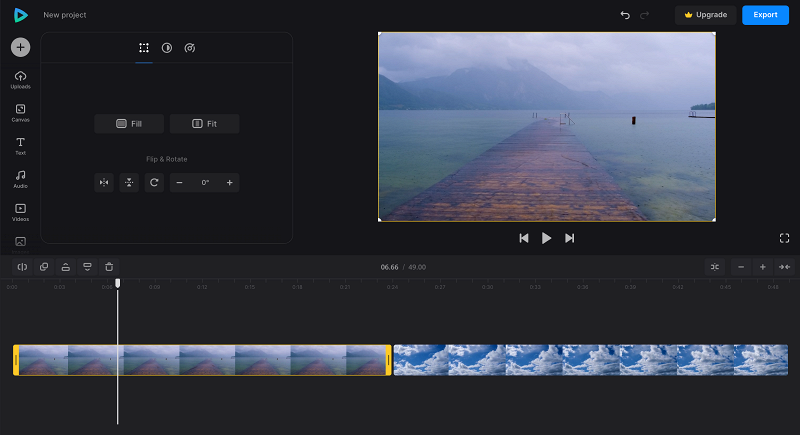Move selected clip to lower layer
Screen dimensions: 800x435
click(x=87, y=267)
